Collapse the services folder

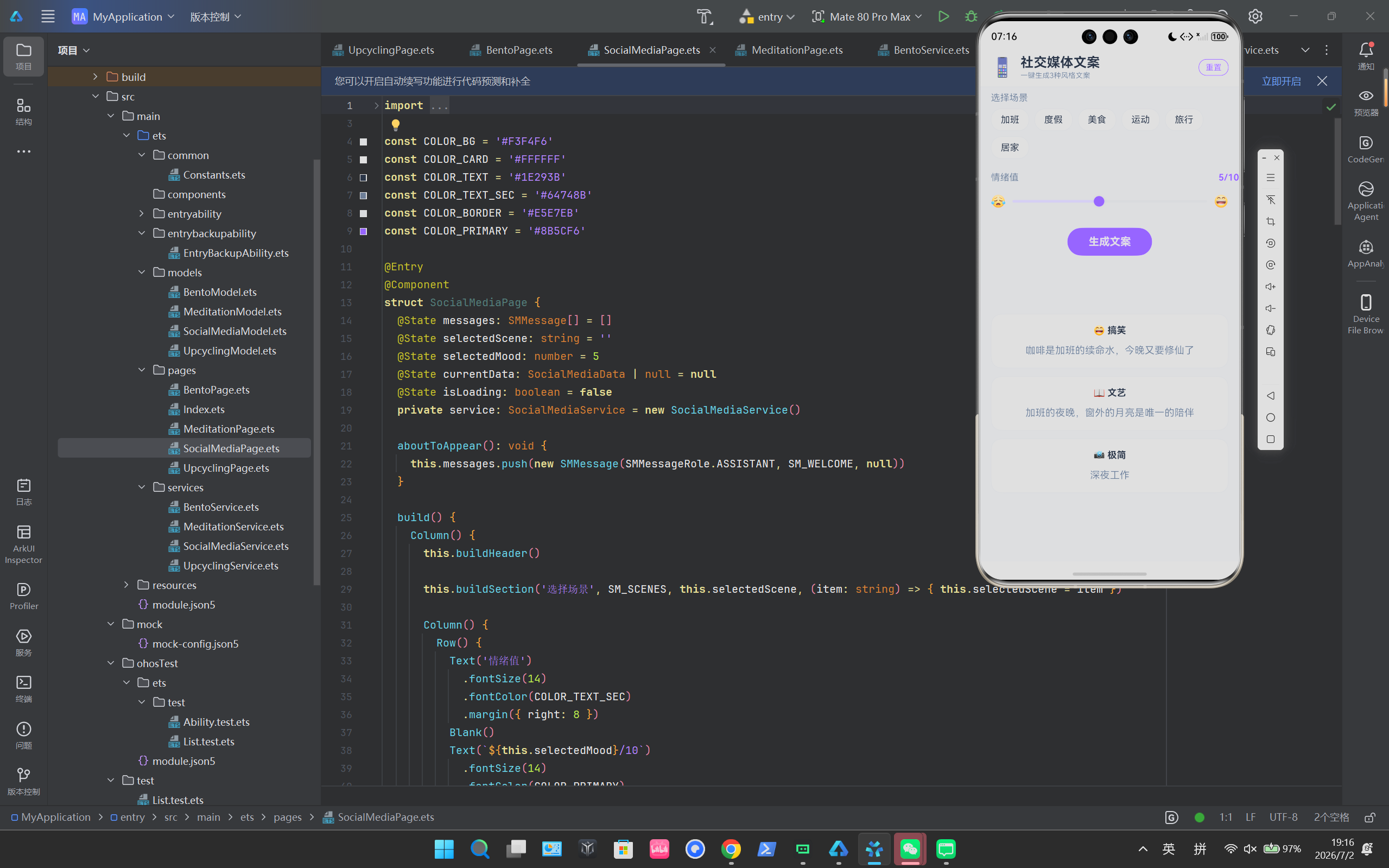pyautogui.click(x=142, y=487)
